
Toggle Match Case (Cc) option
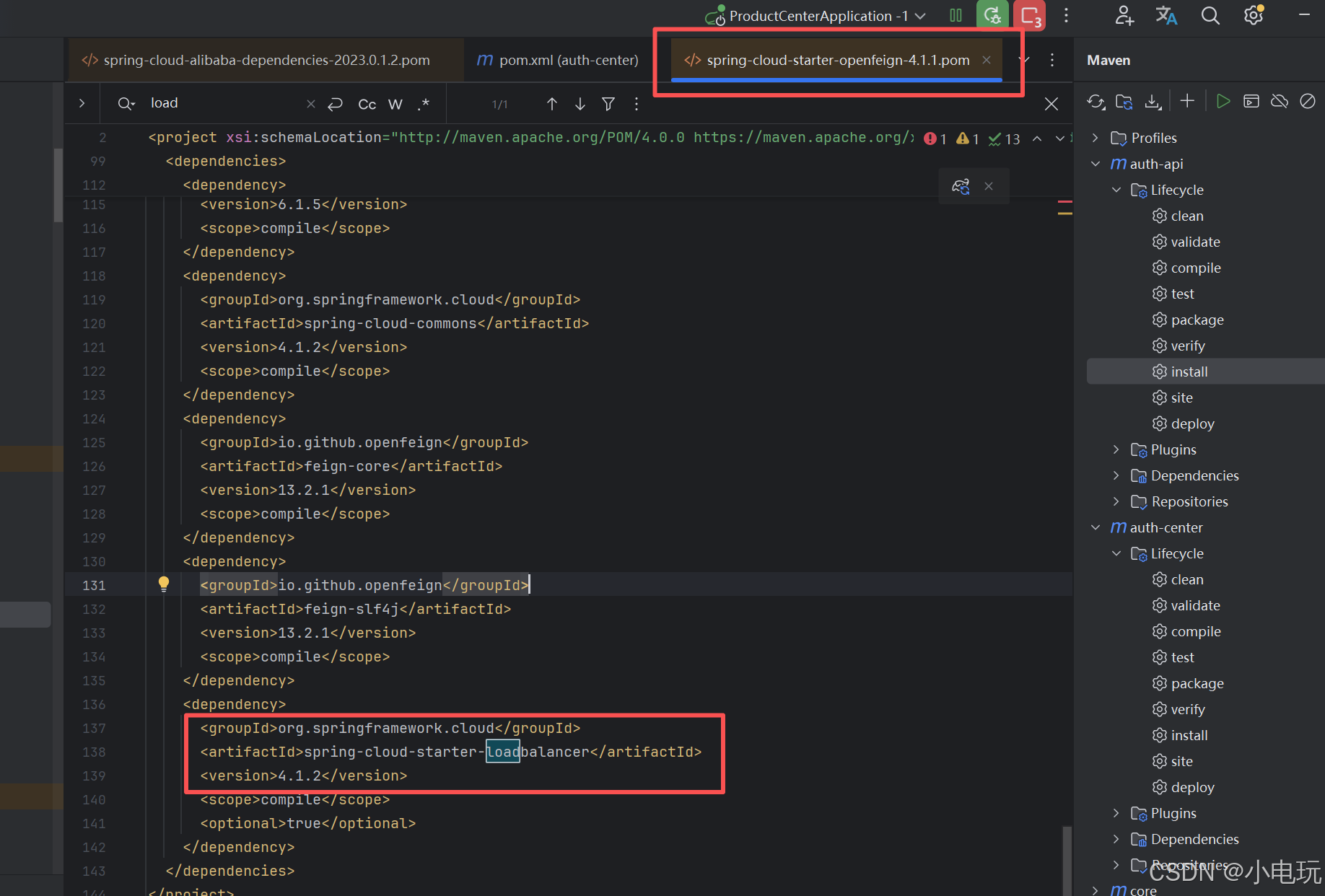point(367,104)
